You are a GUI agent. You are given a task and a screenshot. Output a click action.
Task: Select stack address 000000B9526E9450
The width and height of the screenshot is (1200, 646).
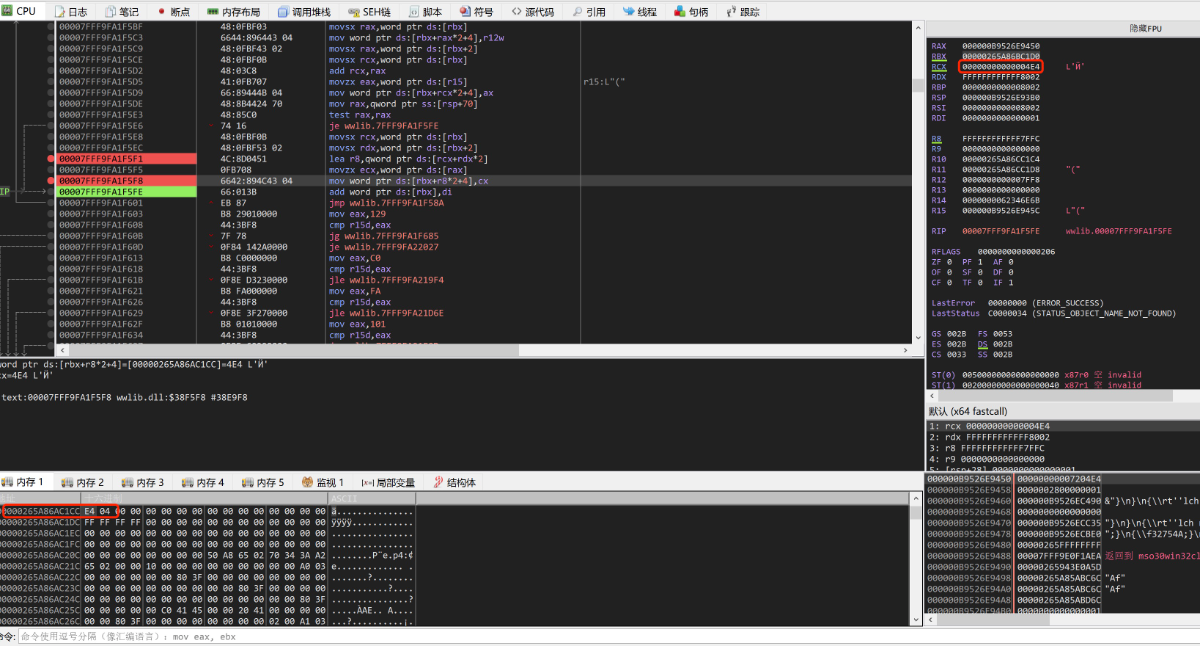click(x=969, y=479)
